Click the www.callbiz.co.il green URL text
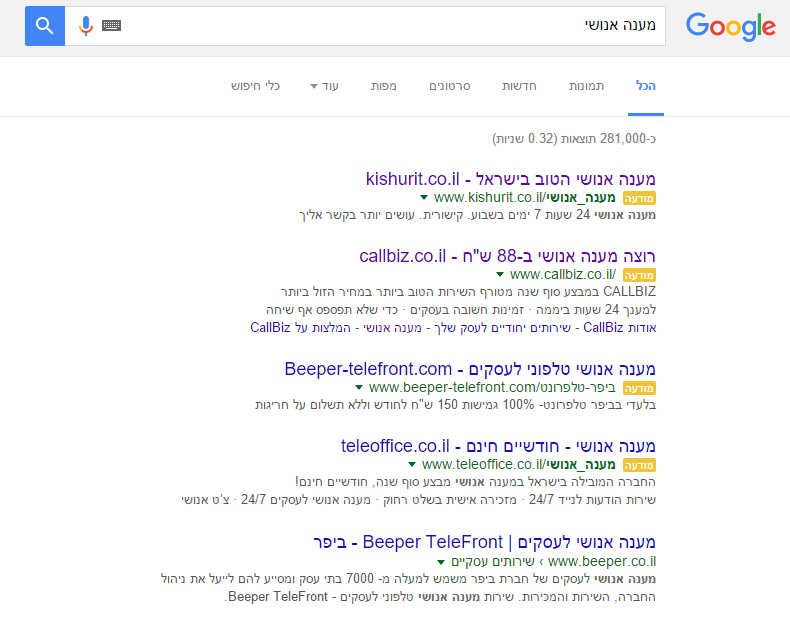The width and height of the screenshot is (790, 619). tap(563, 274)
